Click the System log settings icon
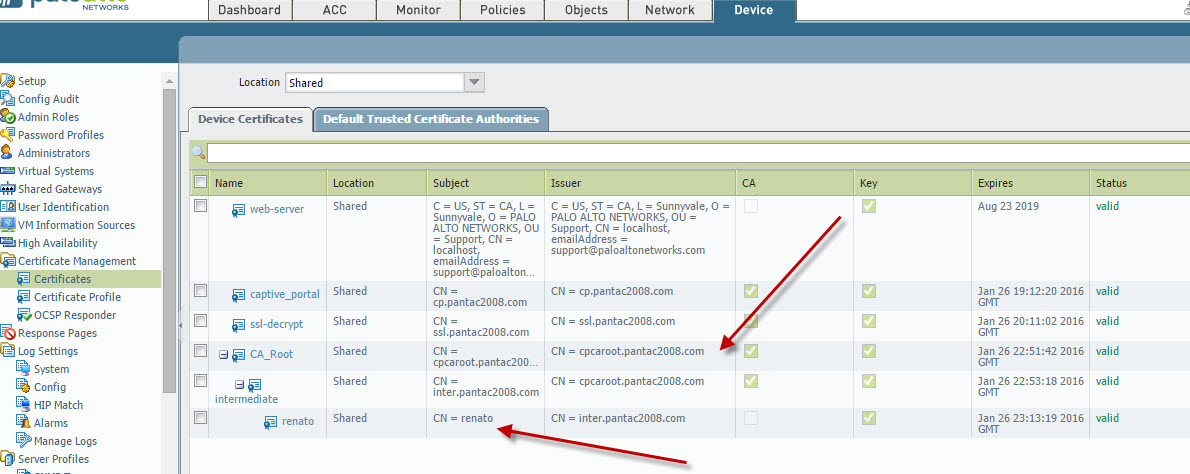 click(24, 369)
